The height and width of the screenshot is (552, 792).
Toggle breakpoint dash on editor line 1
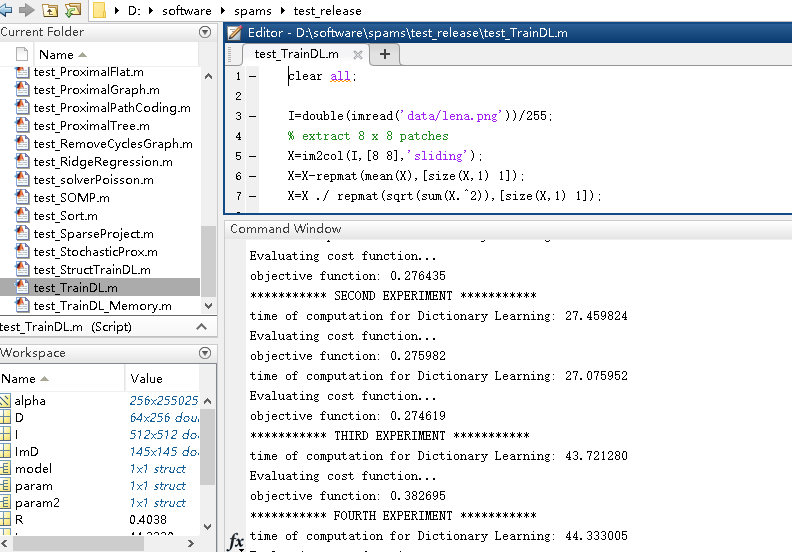click(253, 76)
